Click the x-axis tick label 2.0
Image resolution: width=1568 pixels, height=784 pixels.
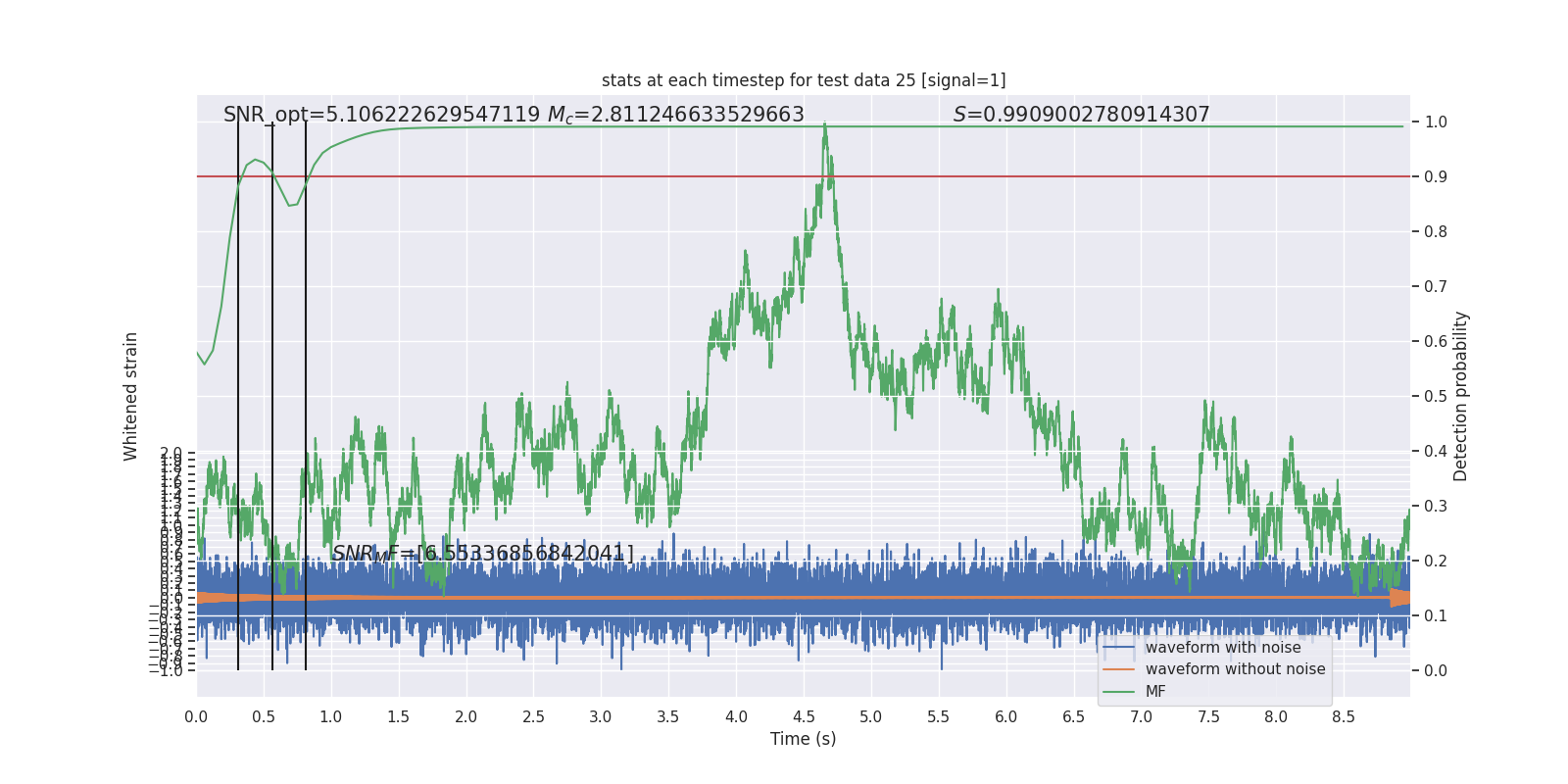pyautogui.click(x=466, y=716)
